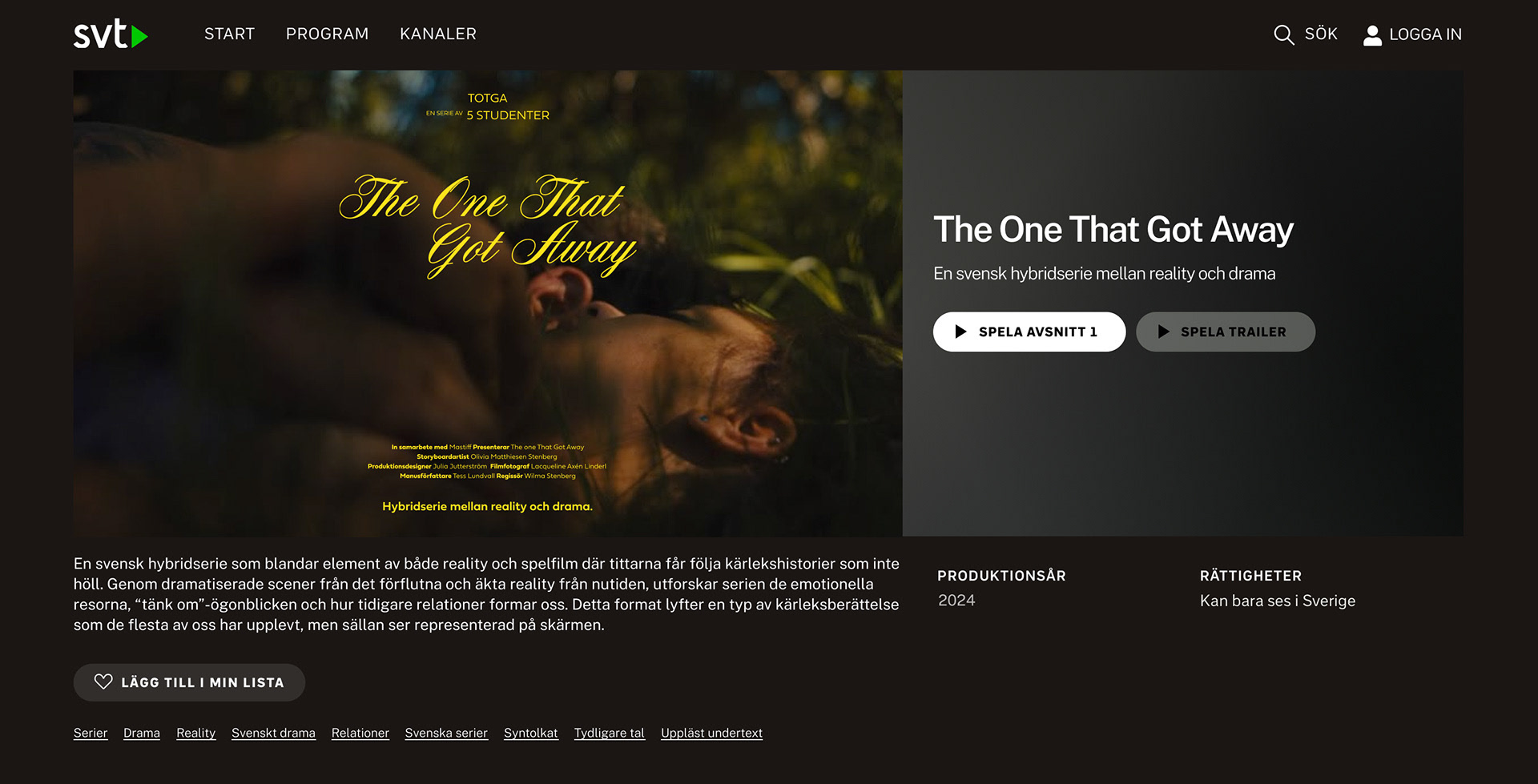Go to KANALER in navigation

438,34
